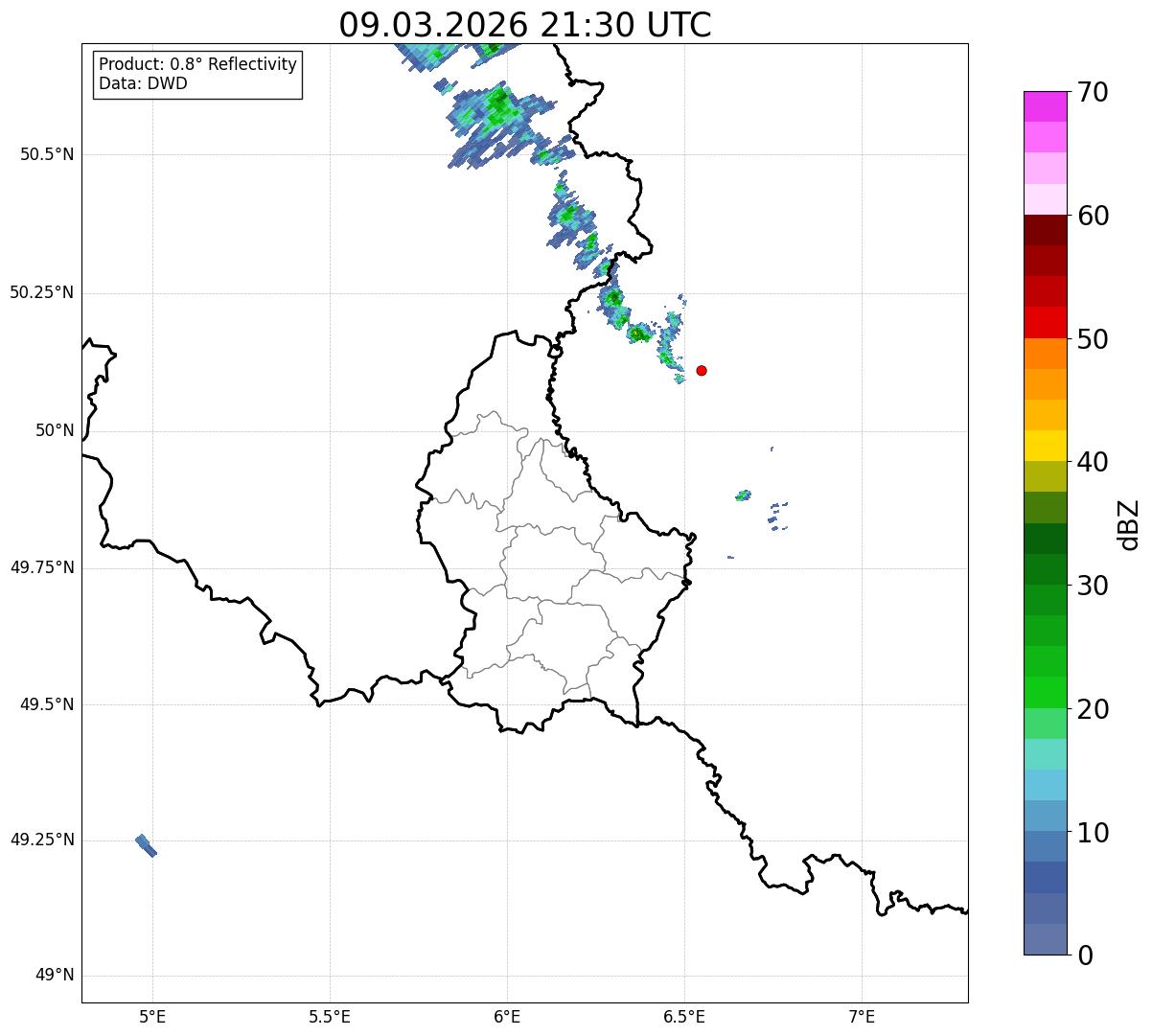Viewport: 1152px width, 1036px height.
Task: Click the 49.5°N latitude label
Action: click(x=47, y=704)
